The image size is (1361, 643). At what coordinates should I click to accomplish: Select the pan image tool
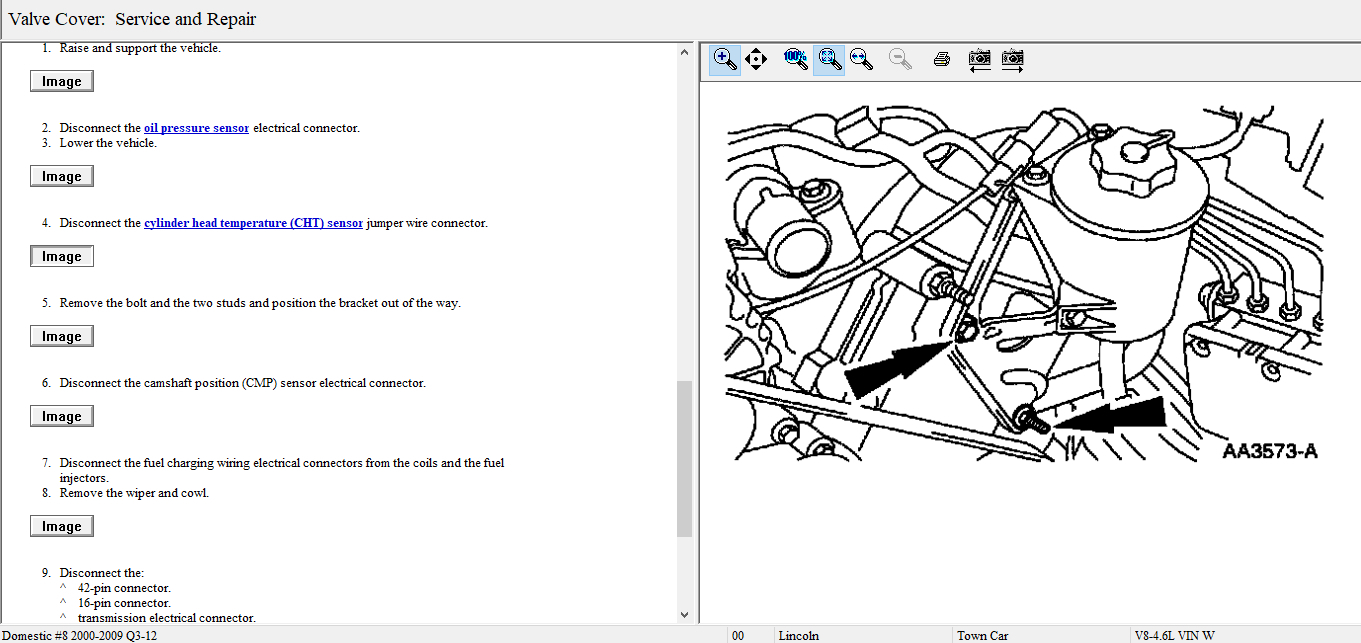pyautogui.click(x=756, y=59)
